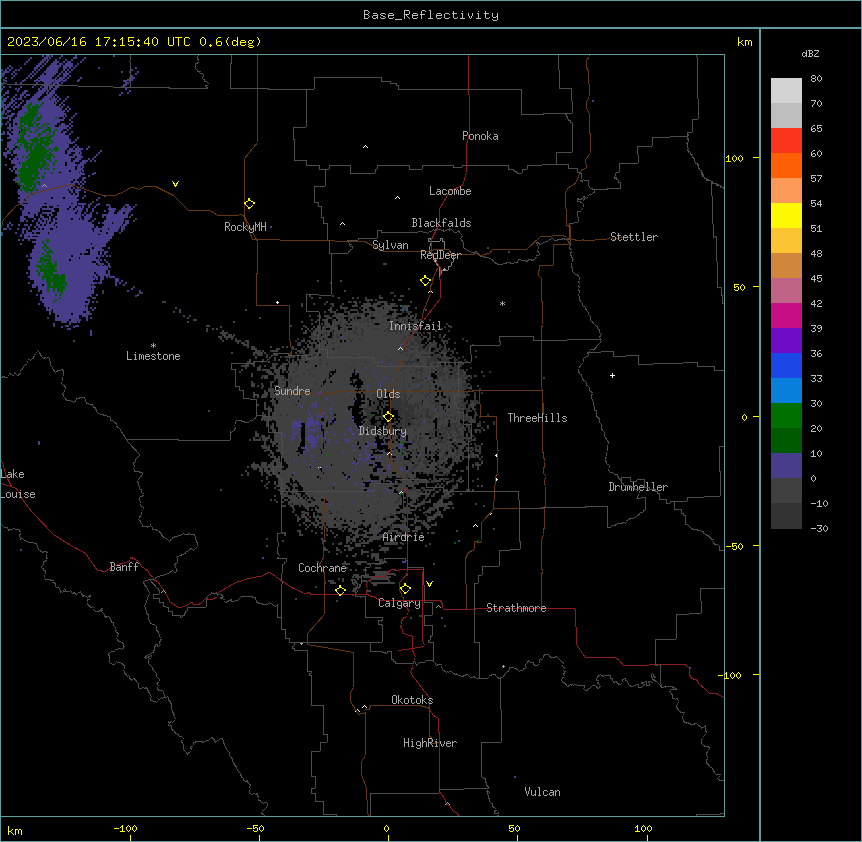The height and width of the screenshot is (842, 862).
Task: Click the Blackfalds label
Action: tap(441, 223)
